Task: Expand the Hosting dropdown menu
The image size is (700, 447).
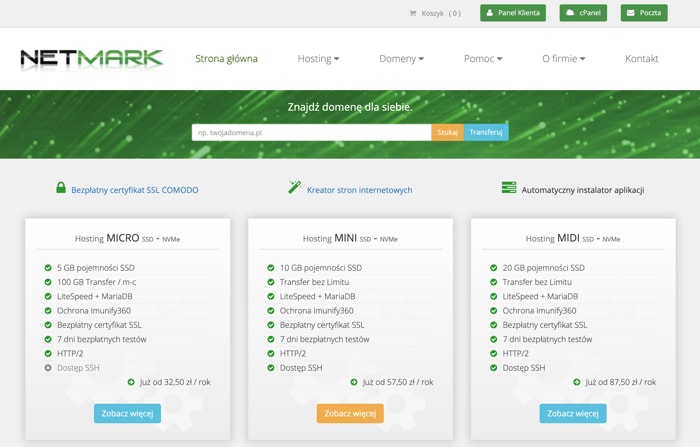Action: pyautogui.click(x=318, y=59)
